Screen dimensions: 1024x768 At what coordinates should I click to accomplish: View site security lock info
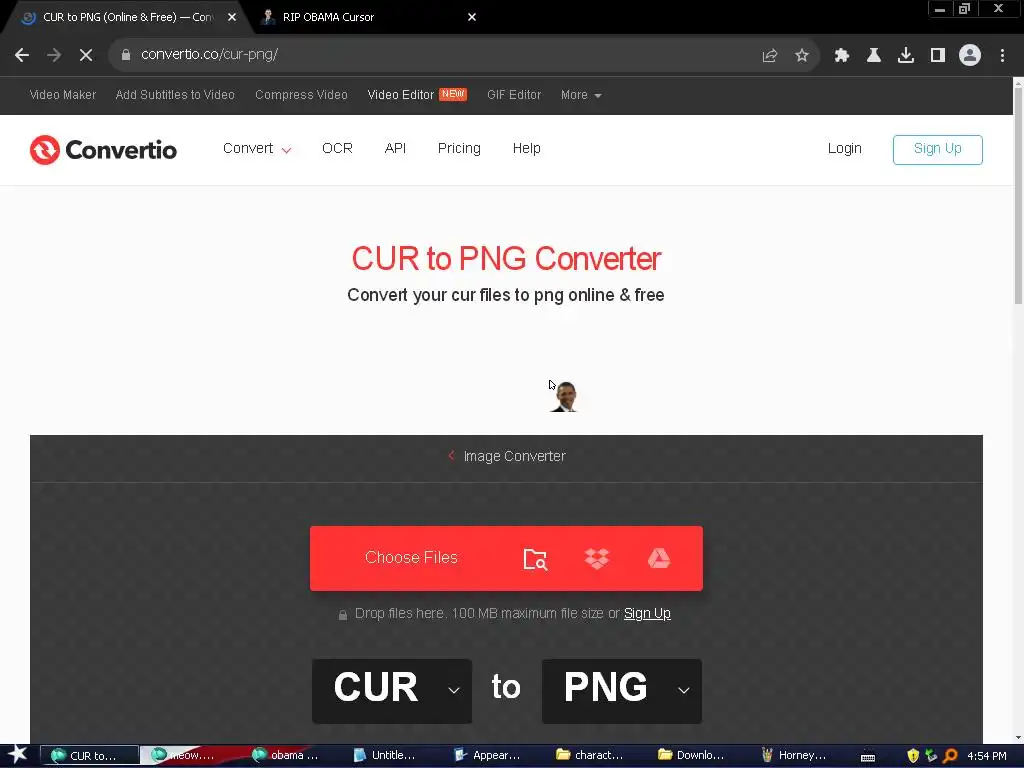tap(126, 55)
